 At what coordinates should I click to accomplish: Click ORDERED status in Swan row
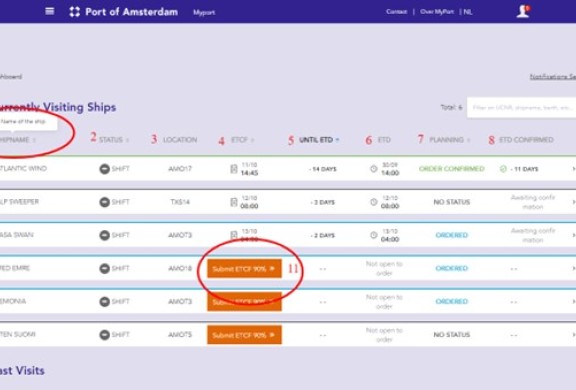[x=451, y=235]
